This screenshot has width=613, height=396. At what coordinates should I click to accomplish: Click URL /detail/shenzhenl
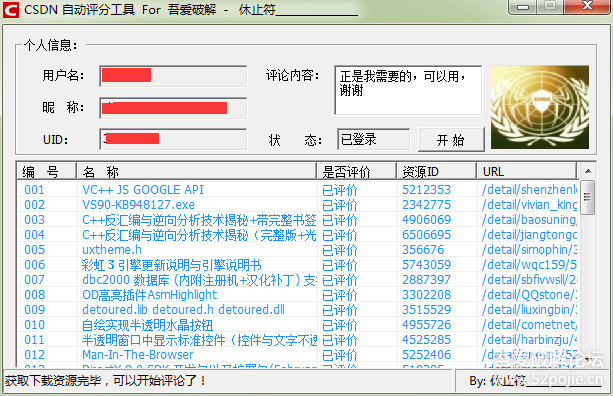coord(529,190)
